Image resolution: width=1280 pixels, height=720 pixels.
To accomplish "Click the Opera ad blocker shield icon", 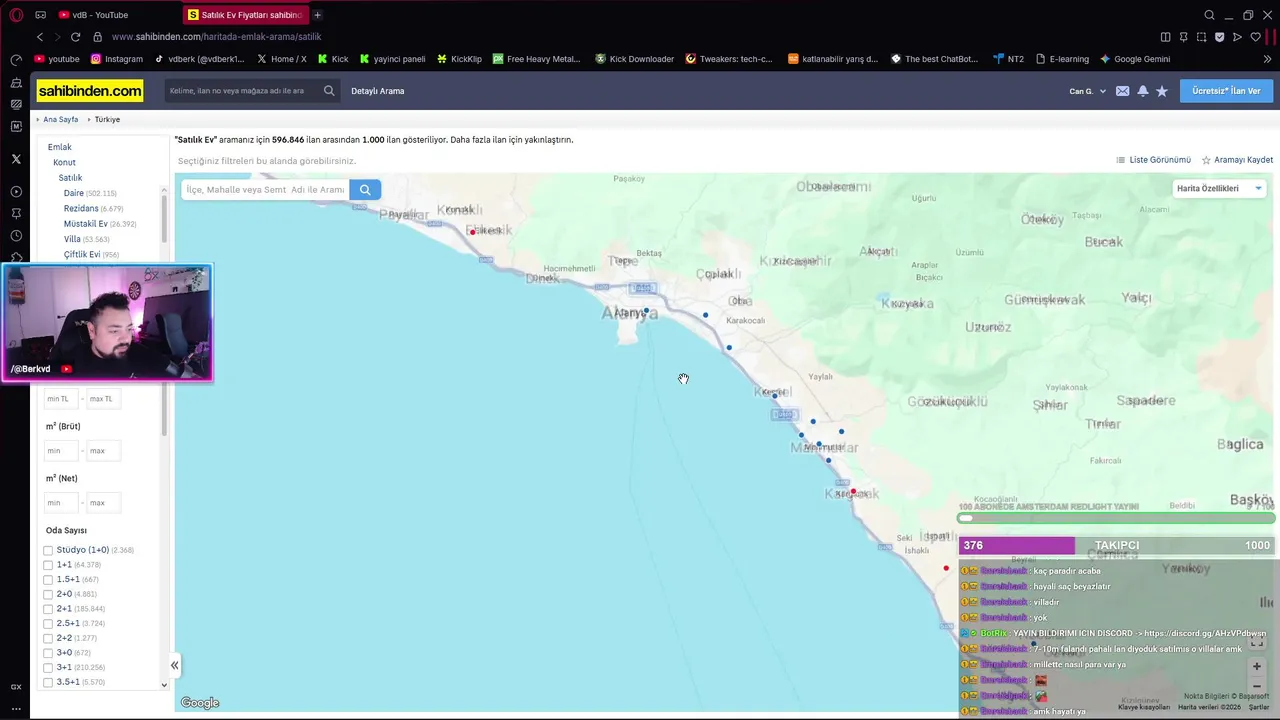I will tap(1219, 37).
